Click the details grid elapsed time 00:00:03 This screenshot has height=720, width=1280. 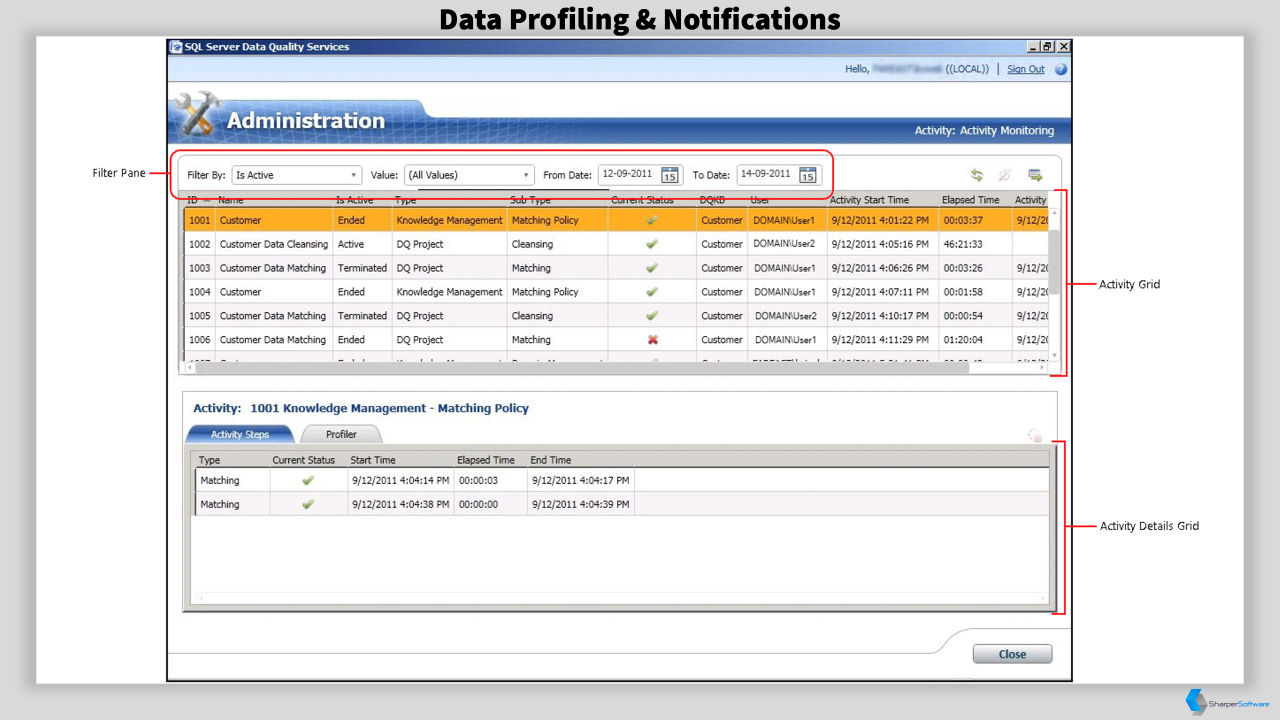[477, 480]
